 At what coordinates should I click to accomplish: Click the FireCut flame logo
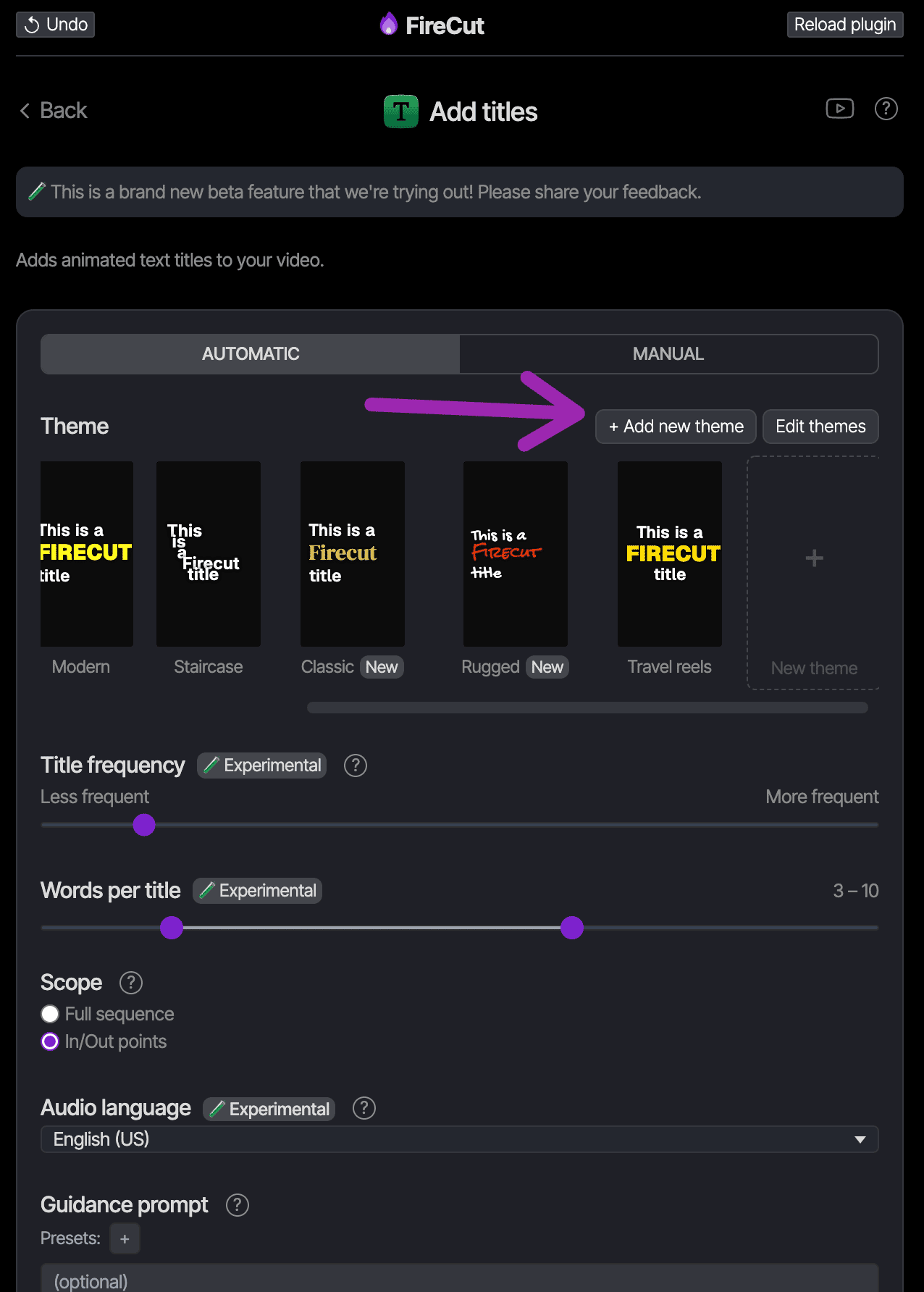coord(389,25)
